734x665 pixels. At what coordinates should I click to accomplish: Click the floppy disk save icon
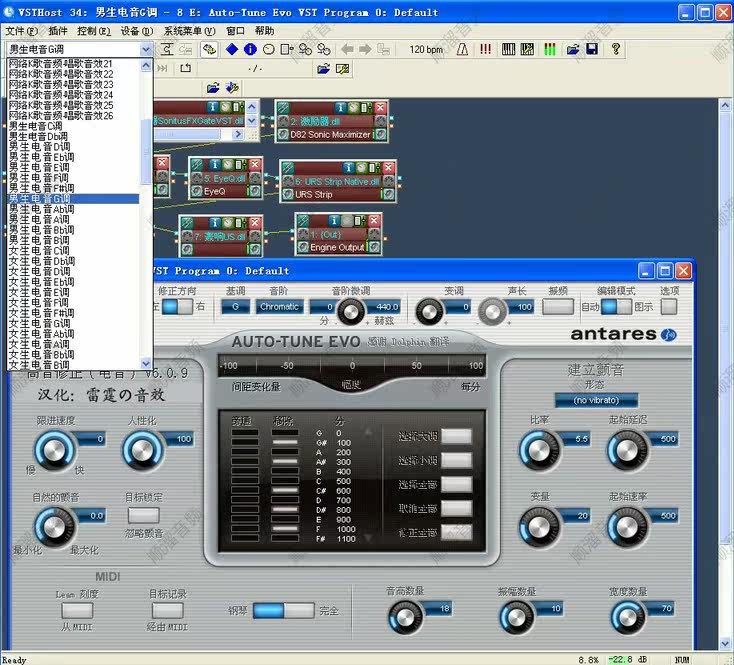(x=592, y=49)
